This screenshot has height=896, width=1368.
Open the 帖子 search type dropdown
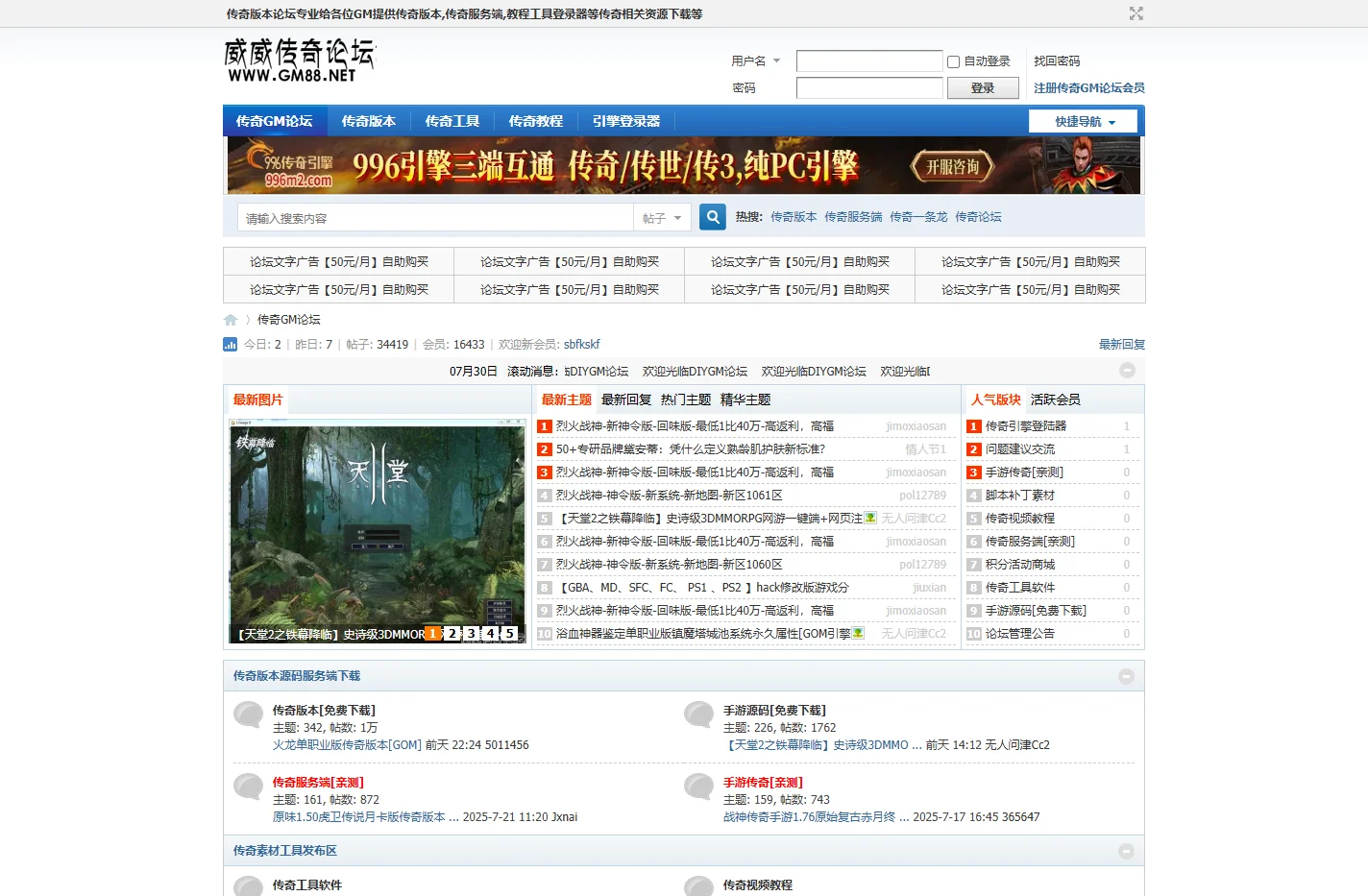pyautogui.click(x=662, y=218)
